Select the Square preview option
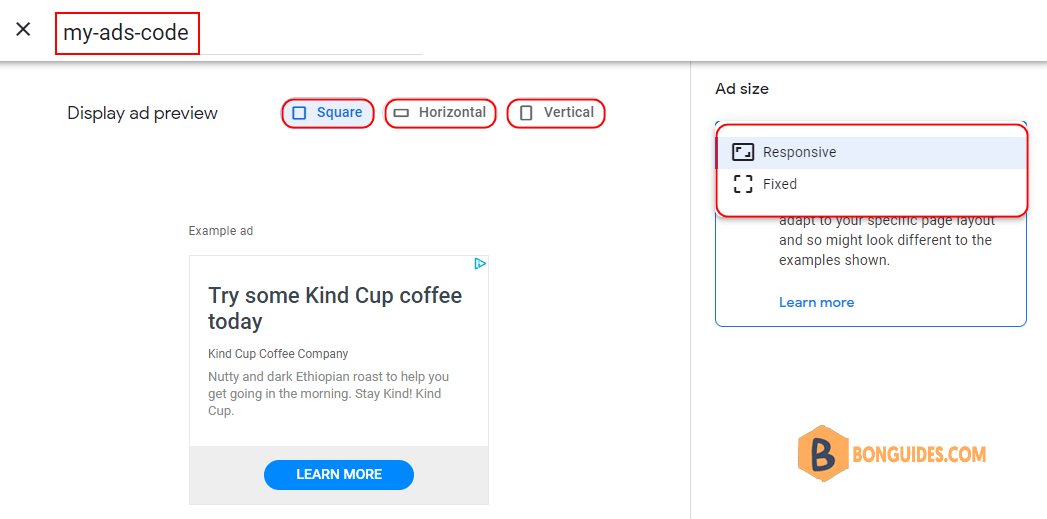This screenshot has width=1047, height=519. click(328, 113)
